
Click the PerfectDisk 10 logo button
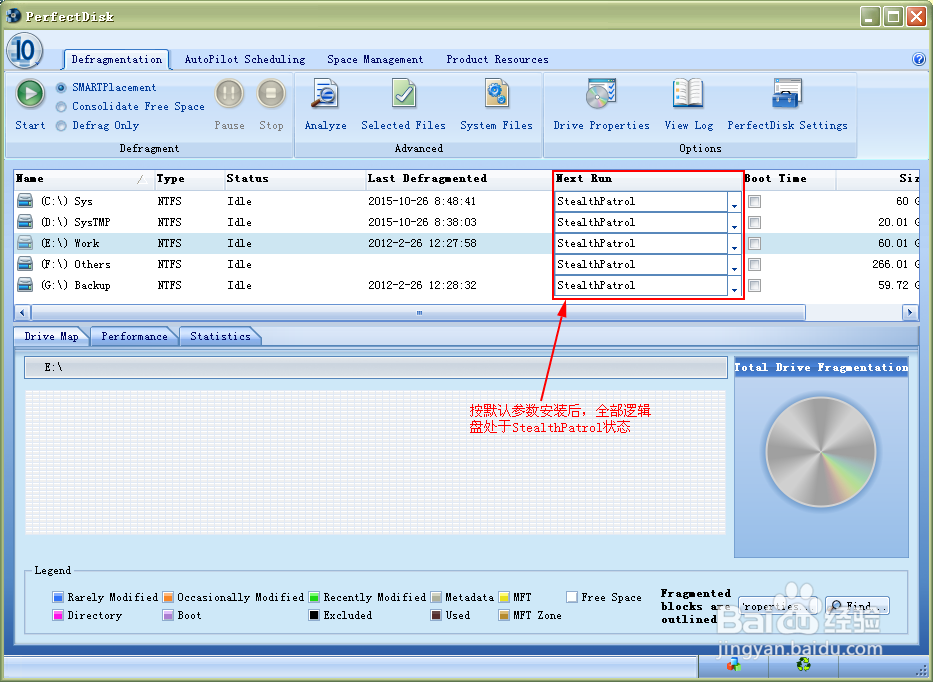click(x=24, y=51)
